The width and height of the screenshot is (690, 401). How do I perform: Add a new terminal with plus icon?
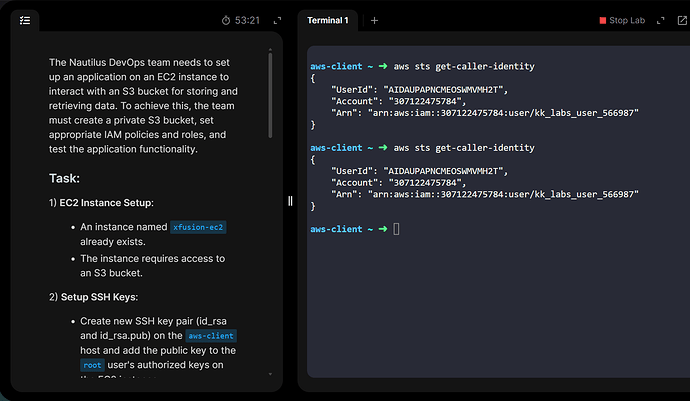(x=374, y=20)
